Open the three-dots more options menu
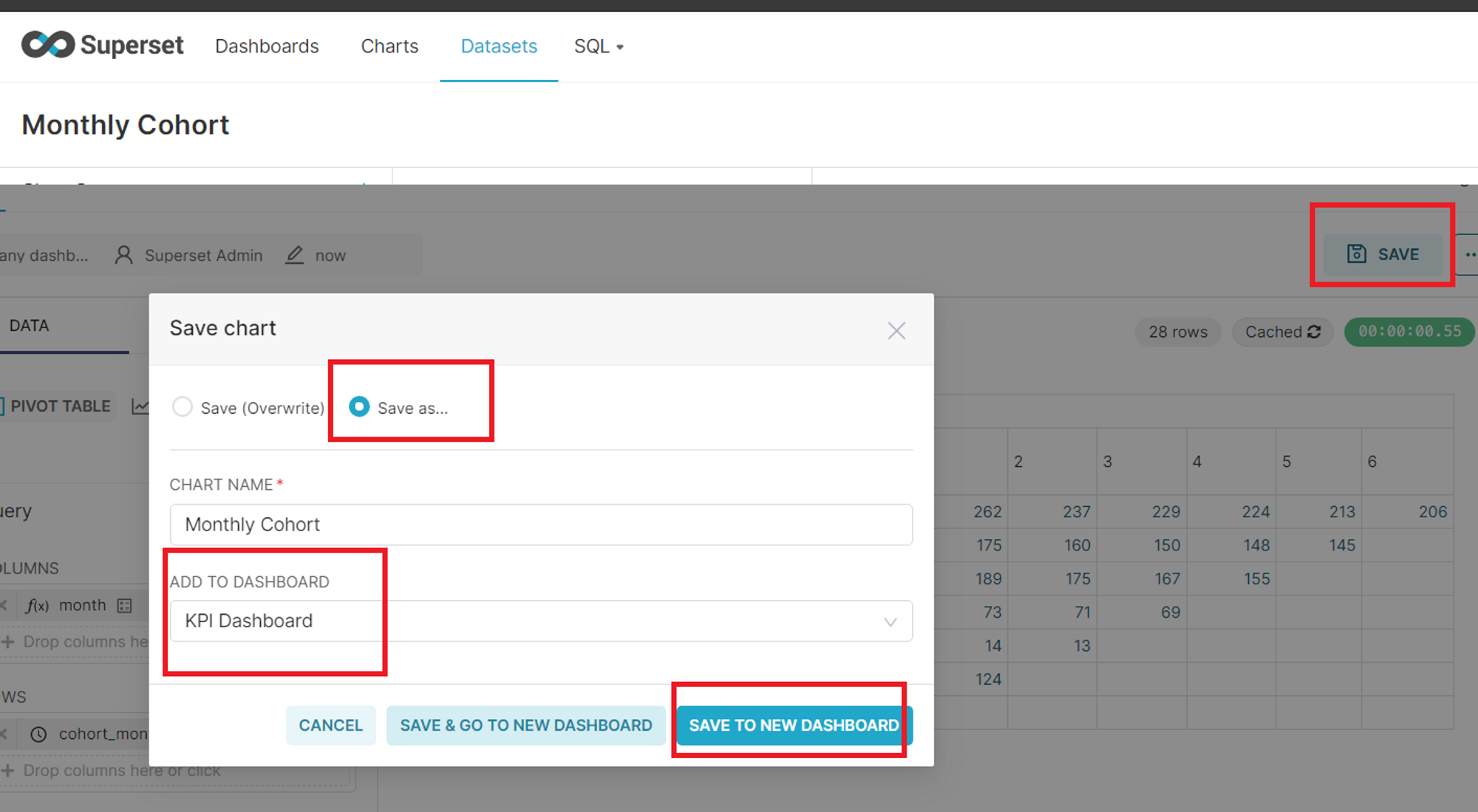Screen dimensions: 1478x812 point(1470,255)
